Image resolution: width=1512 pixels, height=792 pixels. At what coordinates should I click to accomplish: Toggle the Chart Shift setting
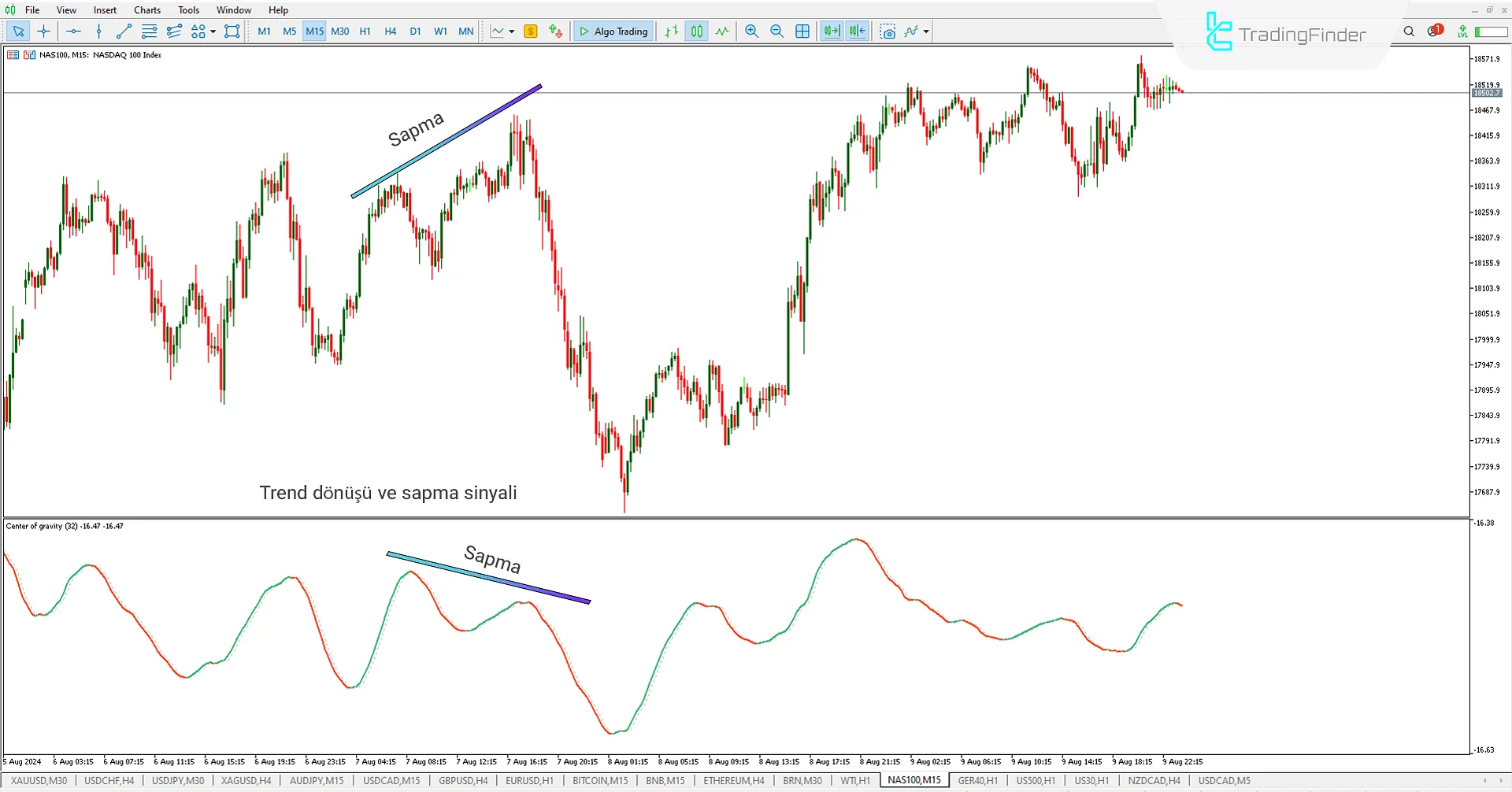point(857,31)
